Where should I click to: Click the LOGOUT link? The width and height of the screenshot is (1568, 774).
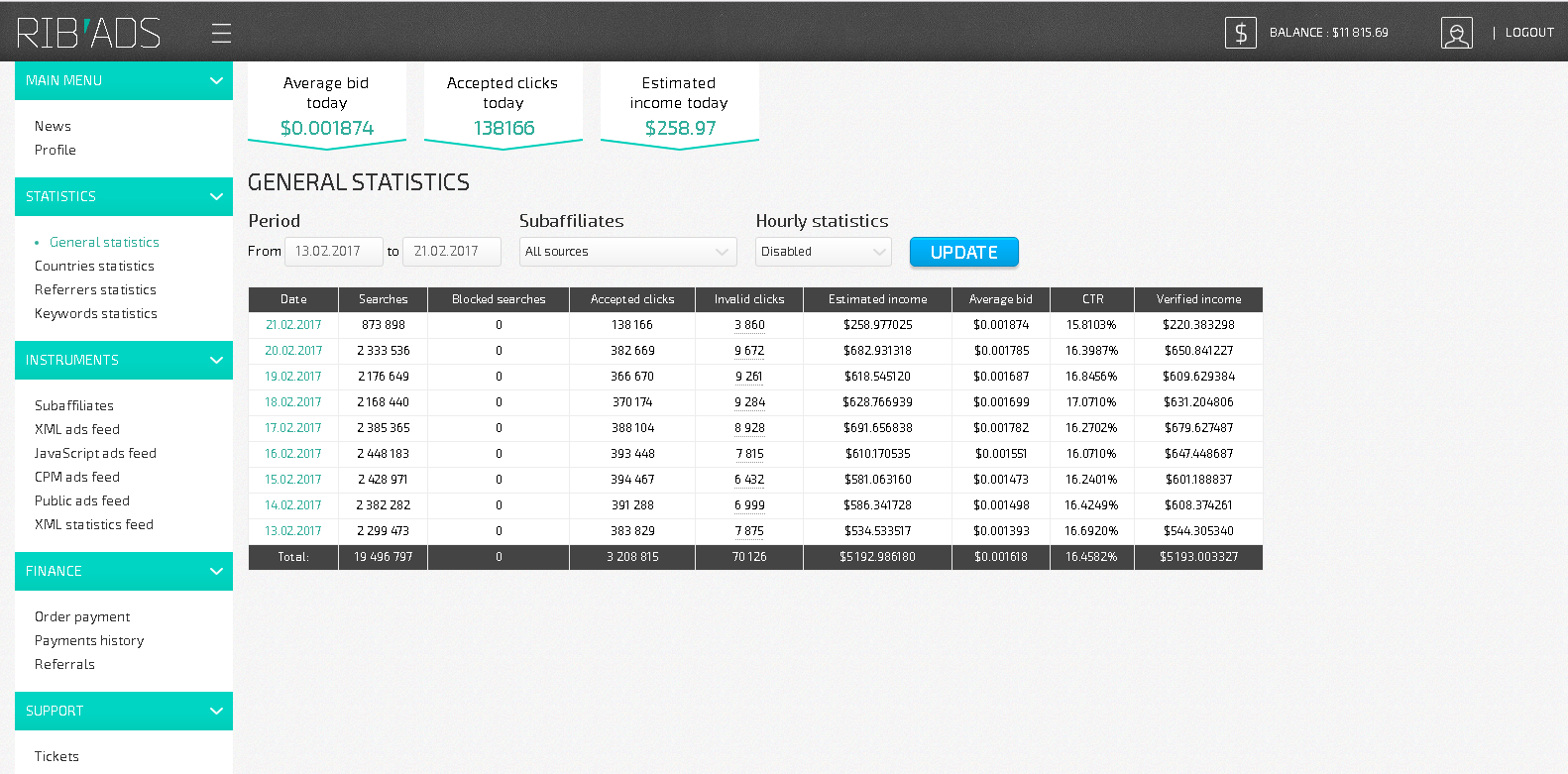pos(1528,33)
